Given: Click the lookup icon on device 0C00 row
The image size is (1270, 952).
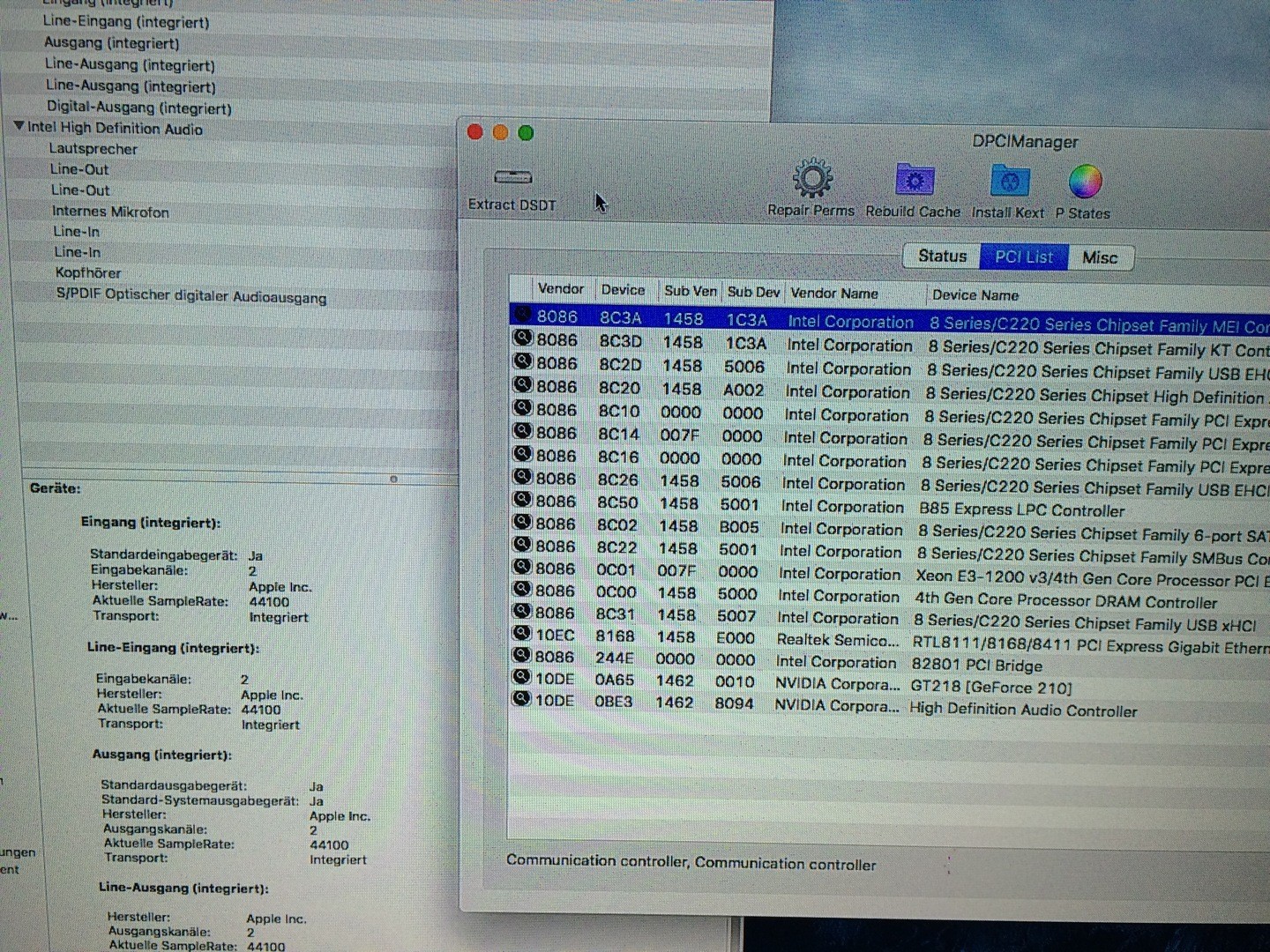Looking at the screenshot, I should (522, 589).
